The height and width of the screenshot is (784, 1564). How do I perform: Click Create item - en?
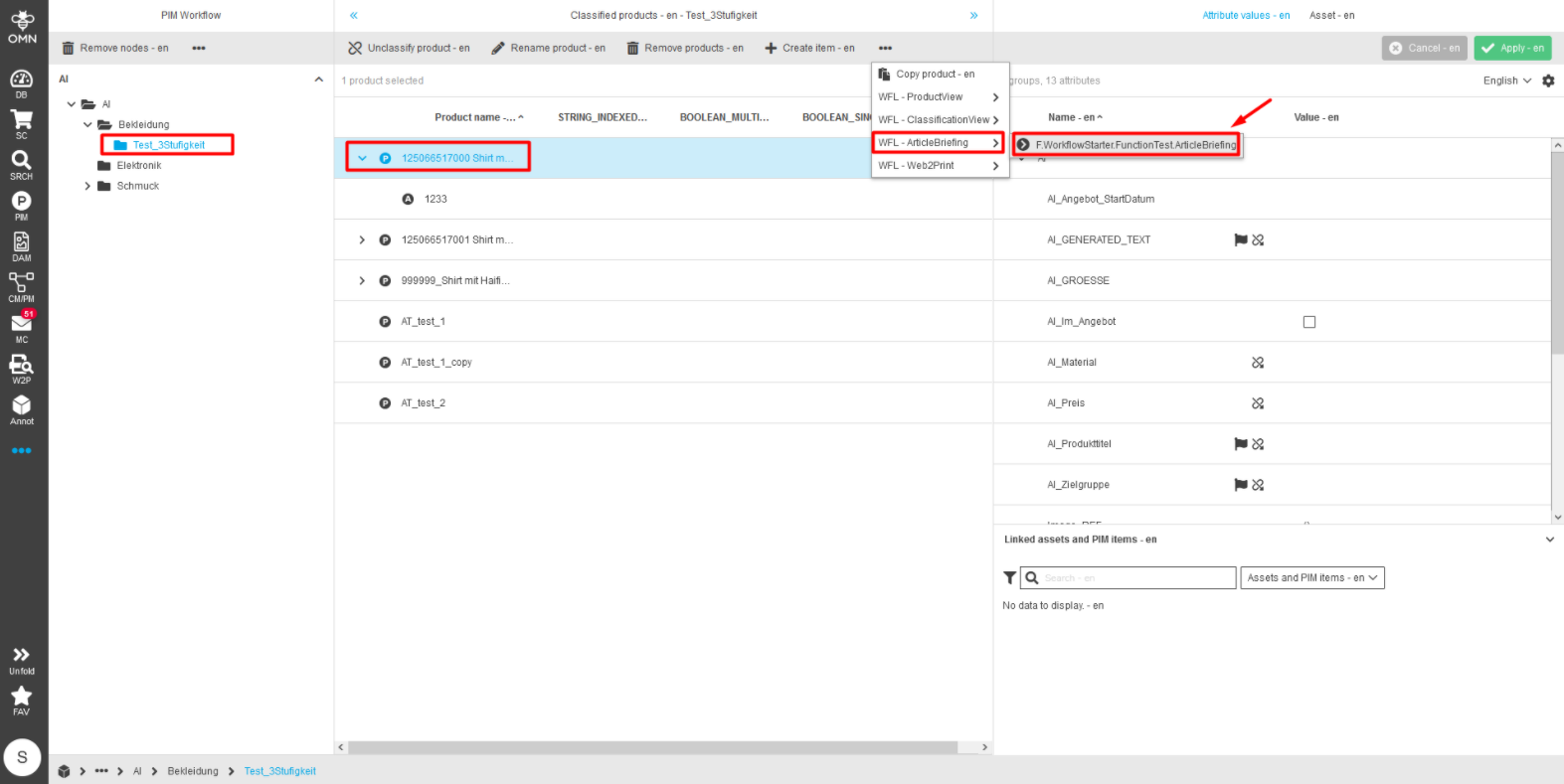[809, 48]
